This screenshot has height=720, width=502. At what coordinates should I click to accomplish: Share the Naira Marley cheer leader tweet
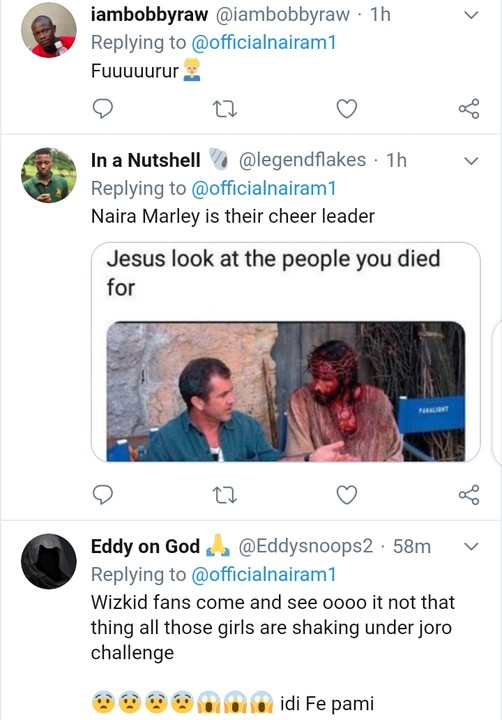(x=469, y=495)
